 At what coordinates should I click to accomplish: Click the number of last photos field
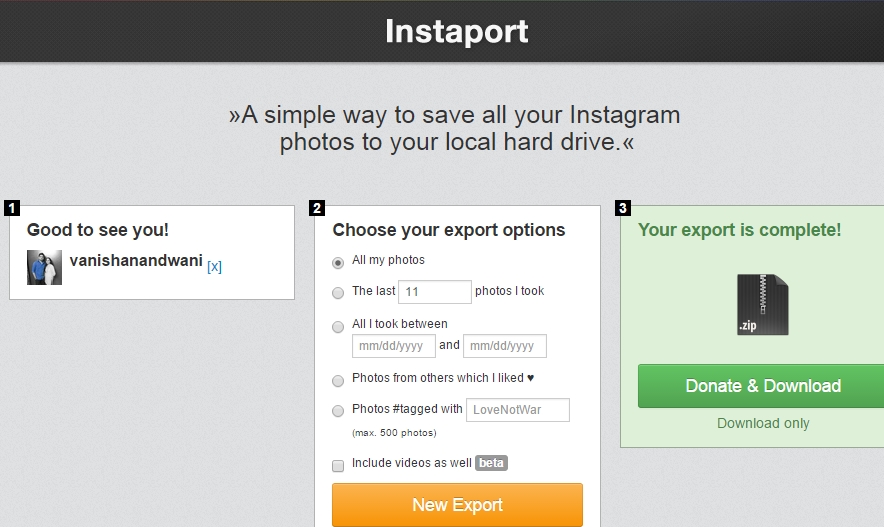(434, 292)
